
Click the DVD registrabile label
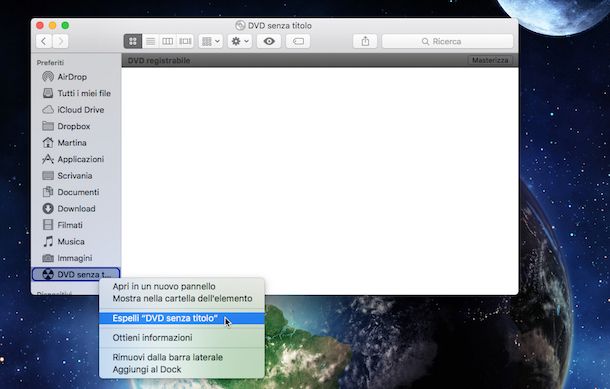159,60
